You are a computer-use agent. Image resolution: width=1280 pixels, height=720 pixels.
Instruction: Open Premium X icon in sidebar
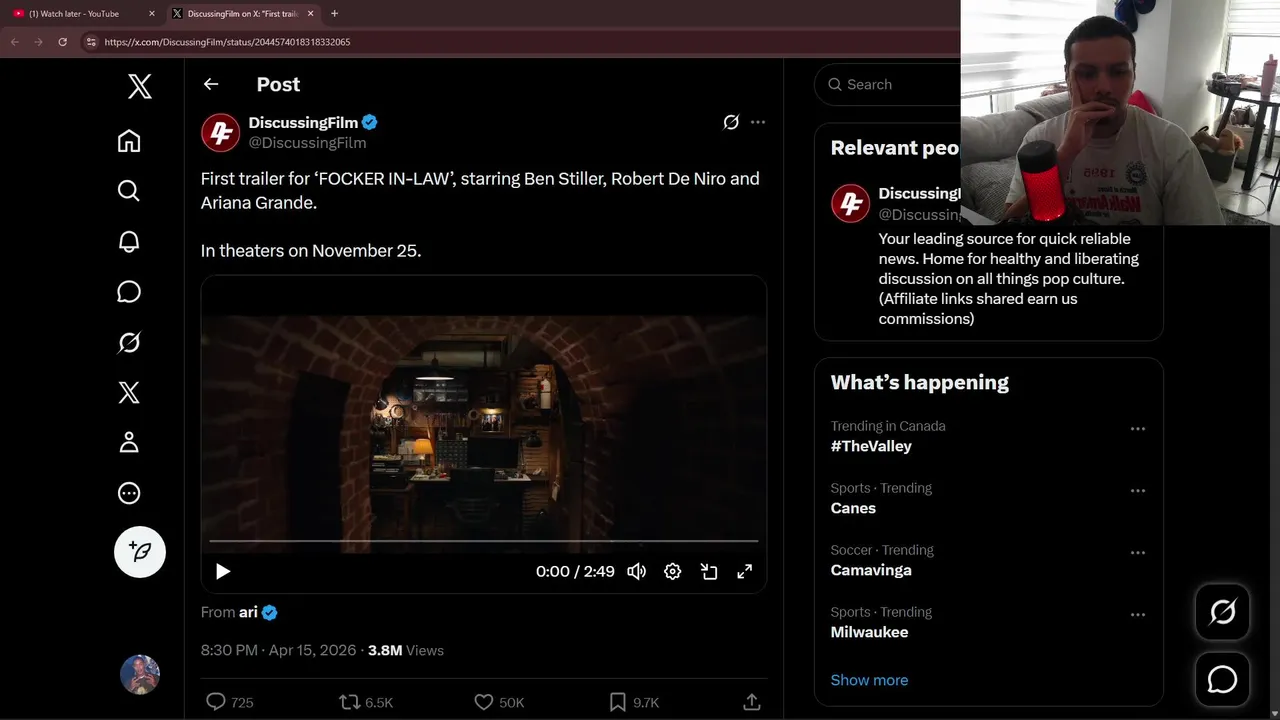click(129, 392)
